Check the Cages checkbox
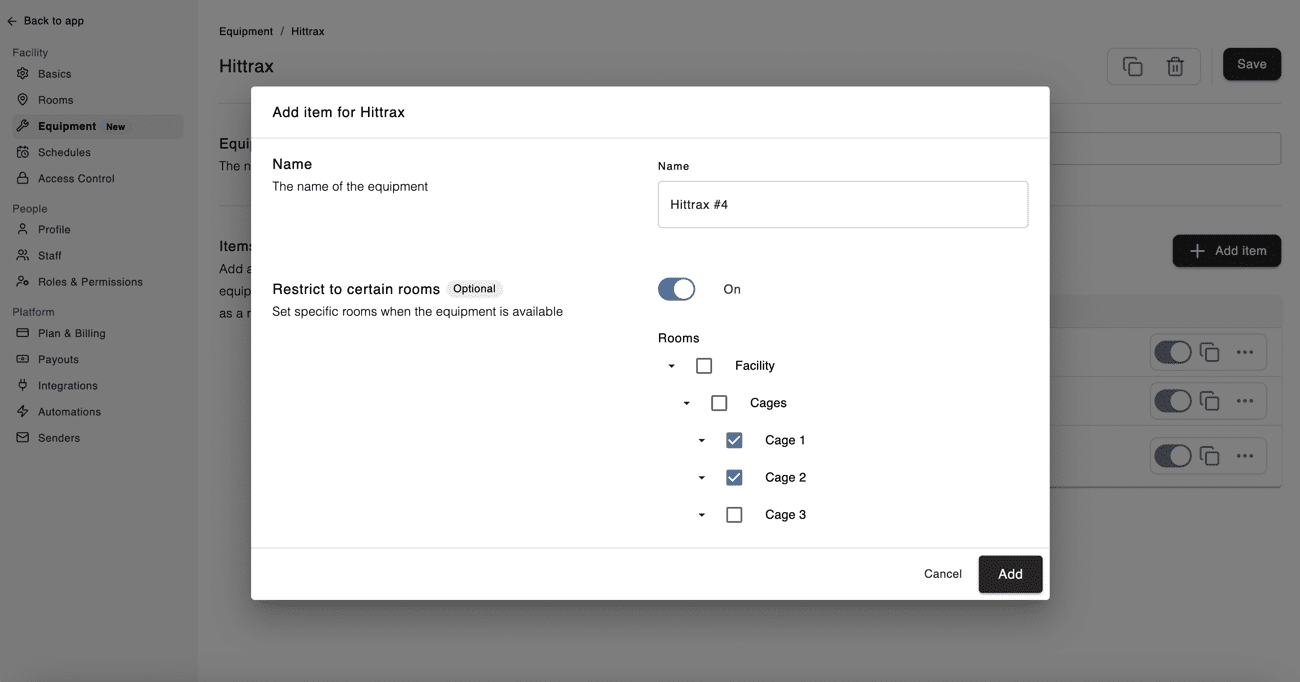1300x682 pixels. click(719, 403)
